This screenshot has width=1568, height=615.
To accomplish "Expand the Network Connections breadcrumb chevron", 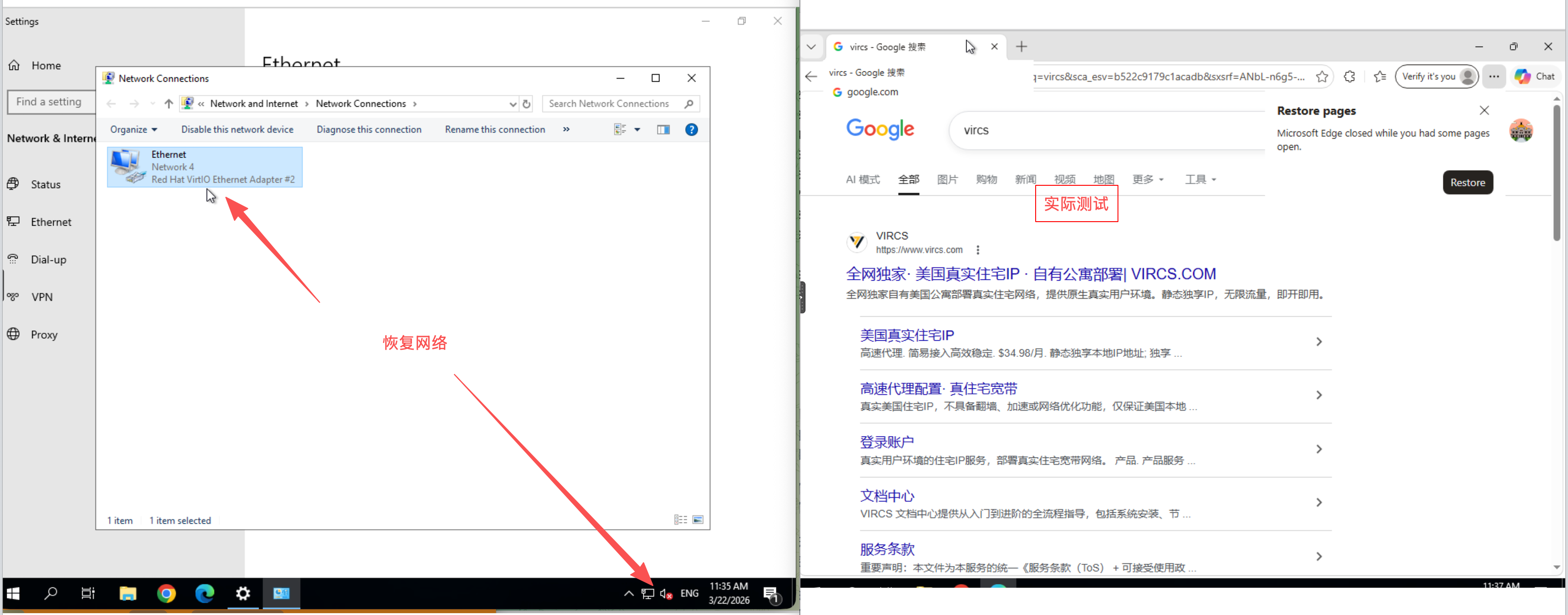I will [x=415, y=104].
